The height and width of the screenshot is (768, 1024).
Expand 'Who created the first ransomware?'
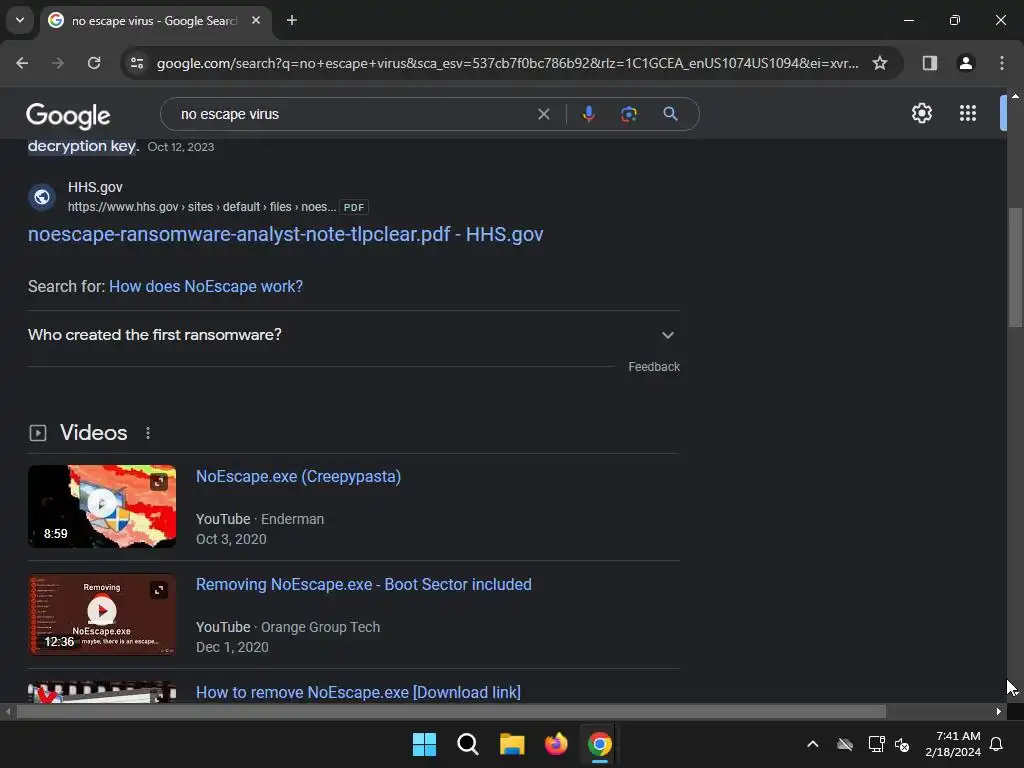coord(353,335)
